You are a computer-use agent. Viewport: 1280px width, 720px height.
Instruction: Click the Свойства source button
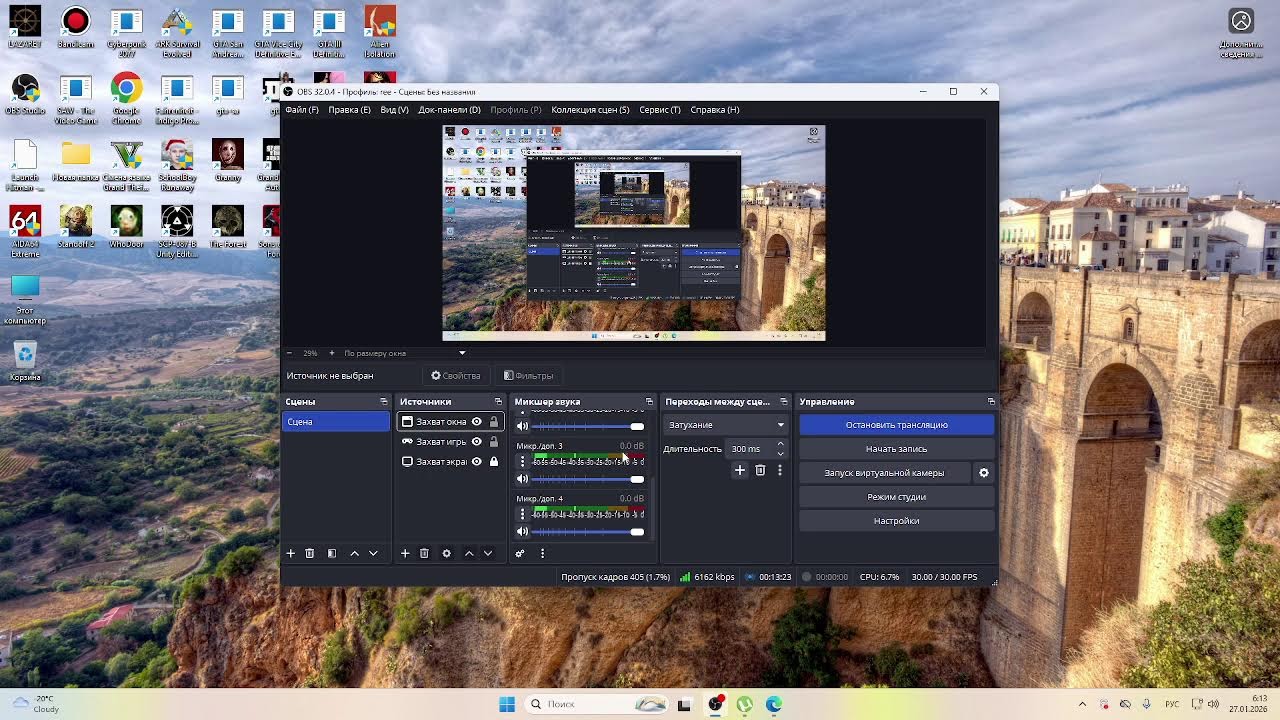tap(456, 376)
